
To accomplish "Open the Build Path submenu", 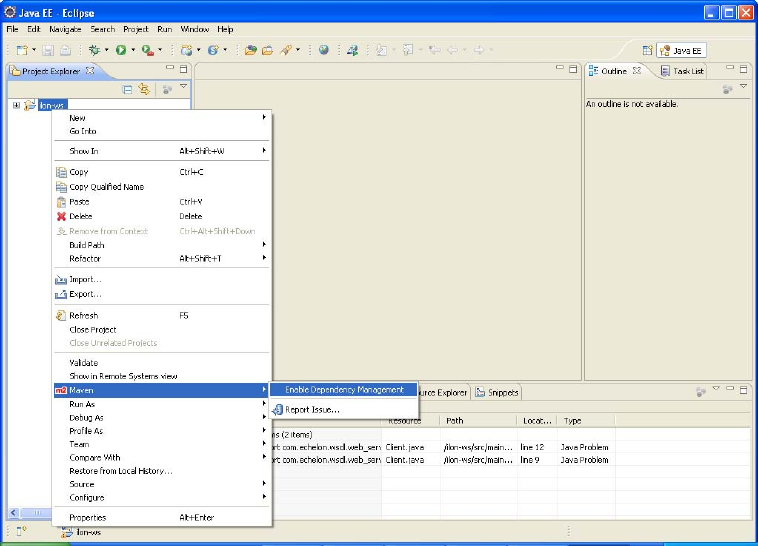I will pyautogui.click(x=162, y=245).
